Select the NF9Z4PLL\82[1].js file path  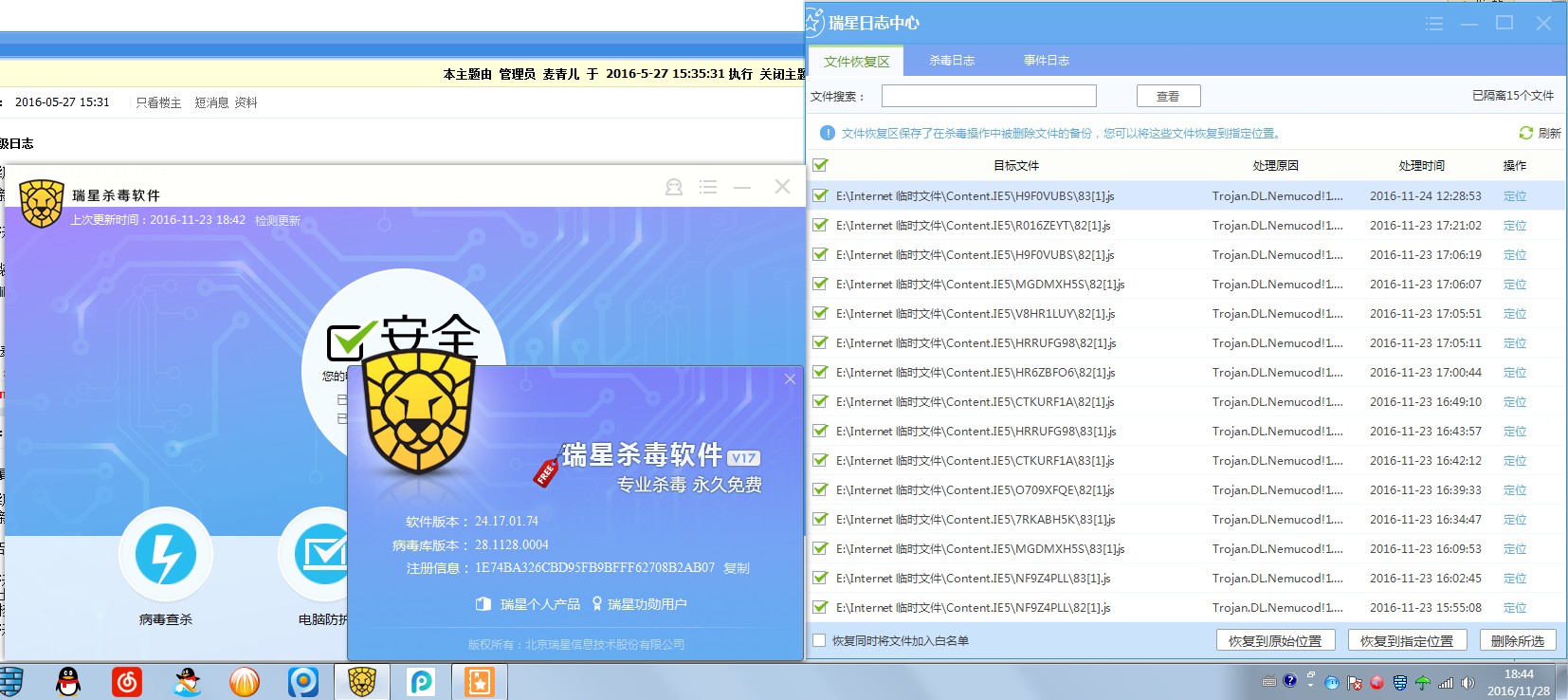point(974,608)
